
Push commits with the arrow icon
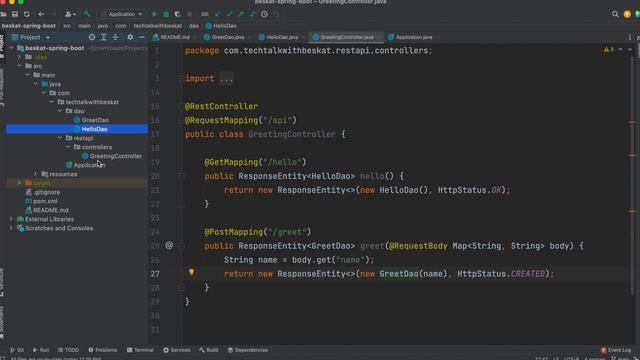241,14
